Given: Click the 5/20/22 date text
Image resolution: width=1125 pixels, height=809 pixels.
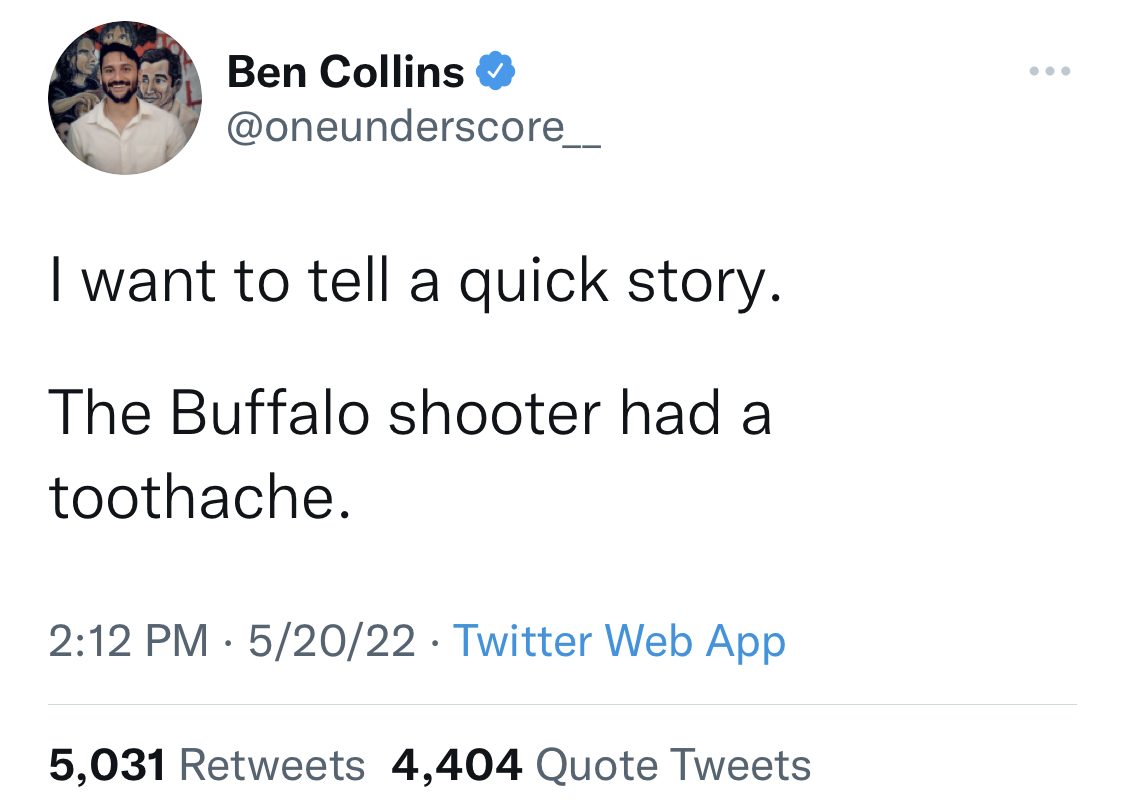Looking at the screenshot, I should [x=331, y=641].
